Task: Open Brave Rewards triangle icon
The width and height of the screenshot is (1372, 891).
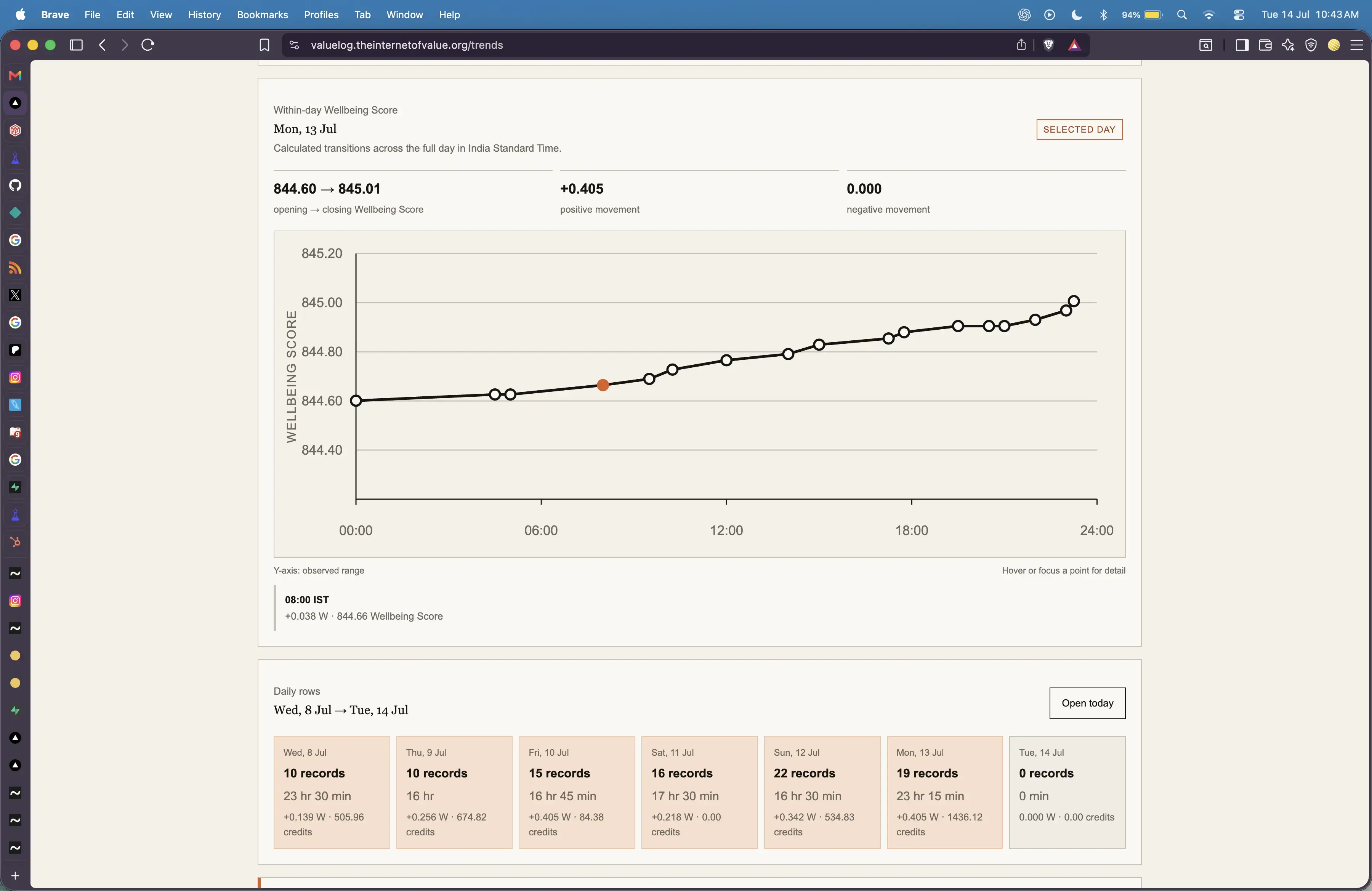Action: [x=1074, y=45]
